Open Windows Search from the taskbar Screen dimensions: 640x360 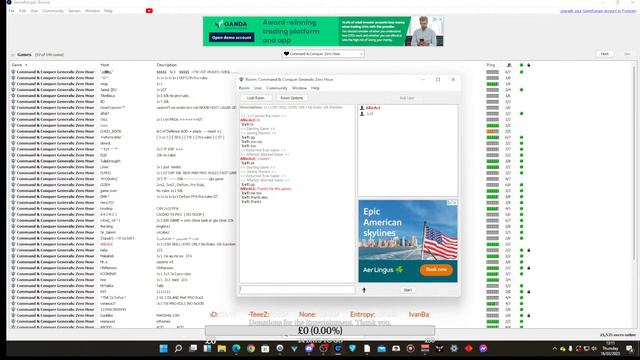pyautogui.click(x=178, y=348)
